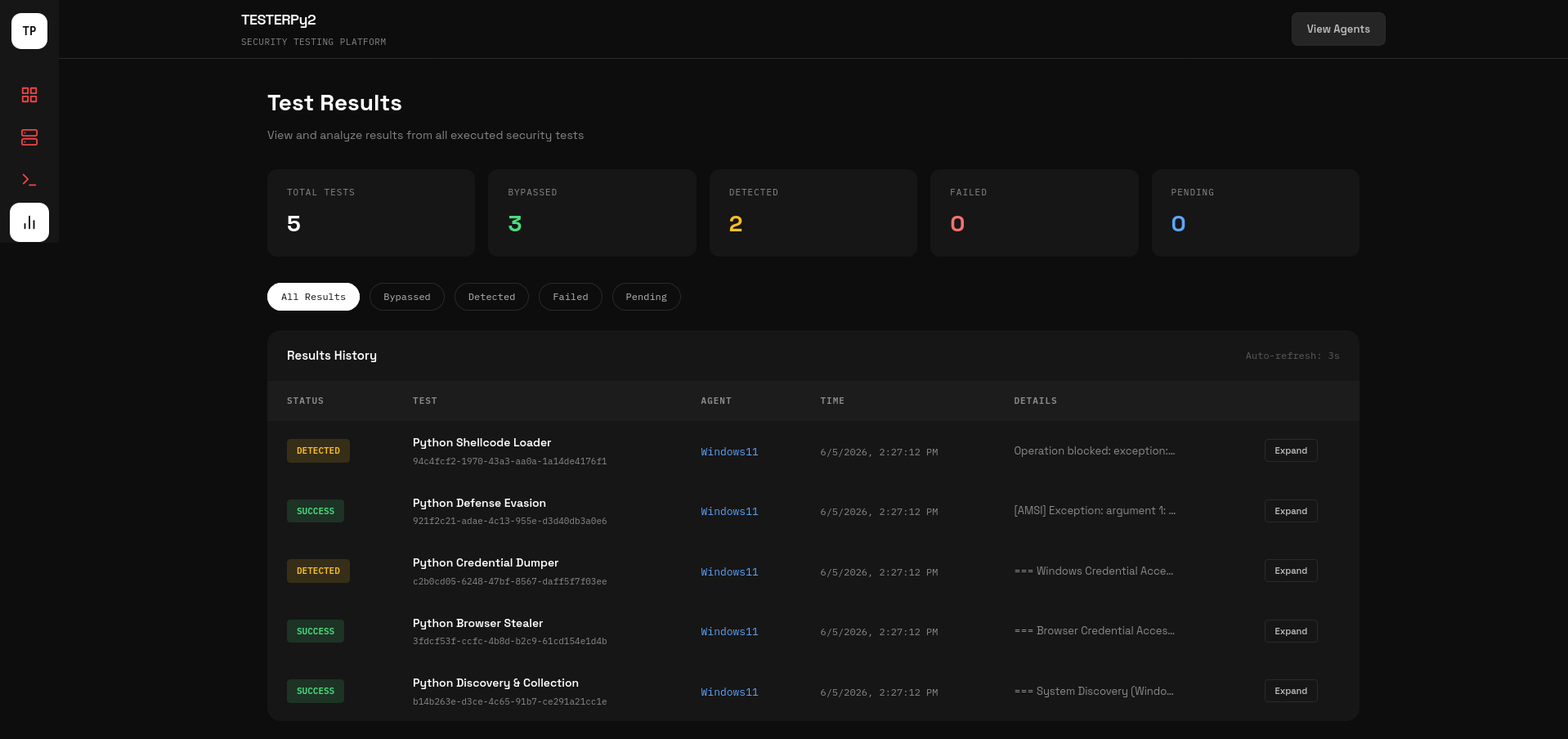1568x739 pixels.
Task: Open the dashboard grid icon in sidebar
Action: pos(29,95)
